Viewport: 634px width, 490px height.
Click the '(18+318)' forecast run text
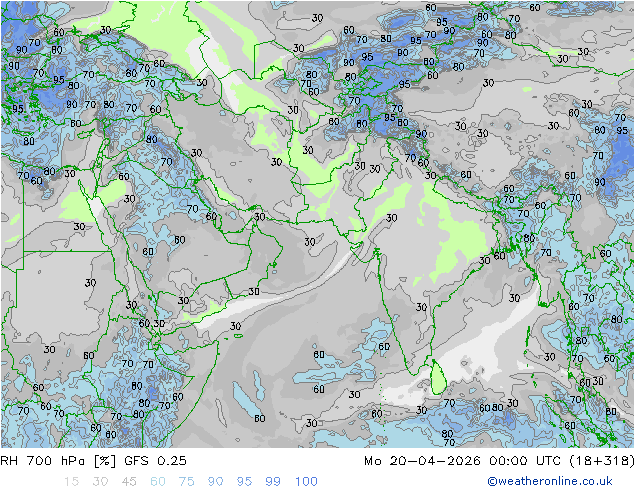click(x=602, y=461)
